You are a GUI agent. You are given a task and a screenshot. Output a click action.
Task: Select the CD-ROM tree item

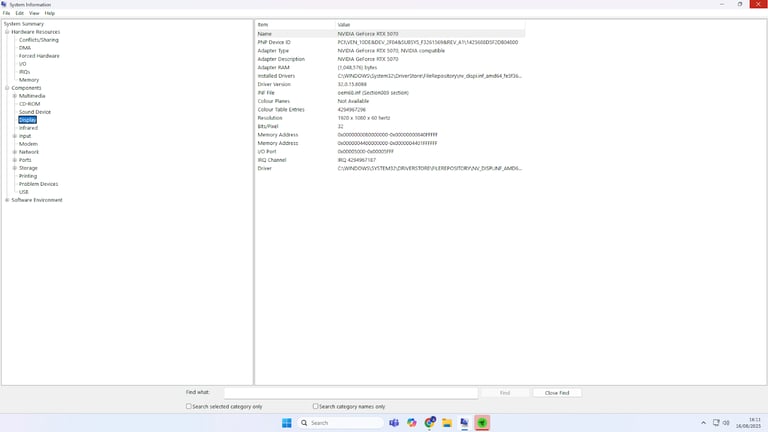[x=29, y=104]
